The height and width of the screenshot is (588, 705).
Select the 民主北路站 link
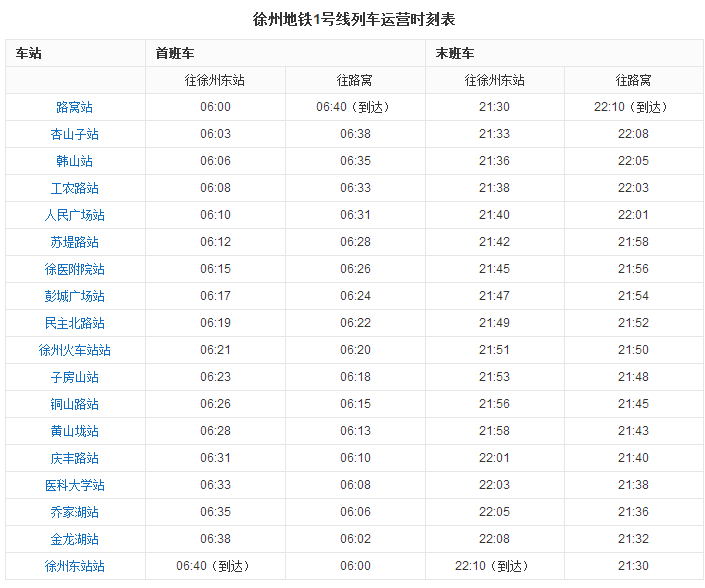tap(75, 323)
